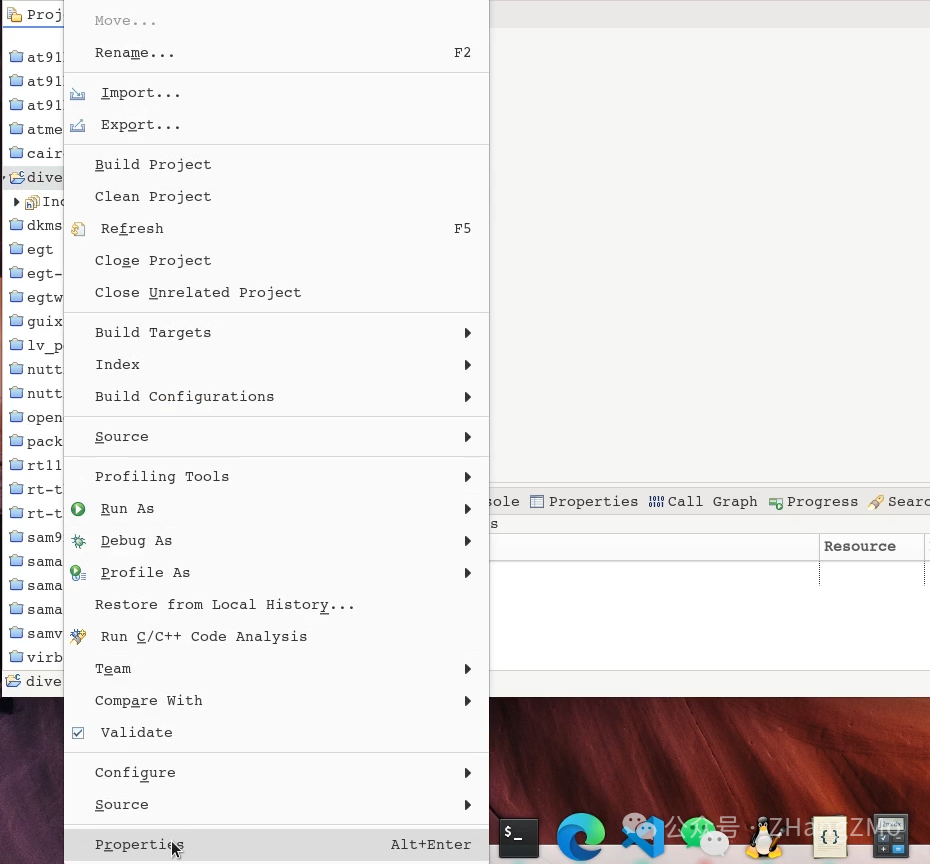The width and height of the screenshot is (930, 864).
Task: Select the lv_p project in explorer
Action: point(37,345)
